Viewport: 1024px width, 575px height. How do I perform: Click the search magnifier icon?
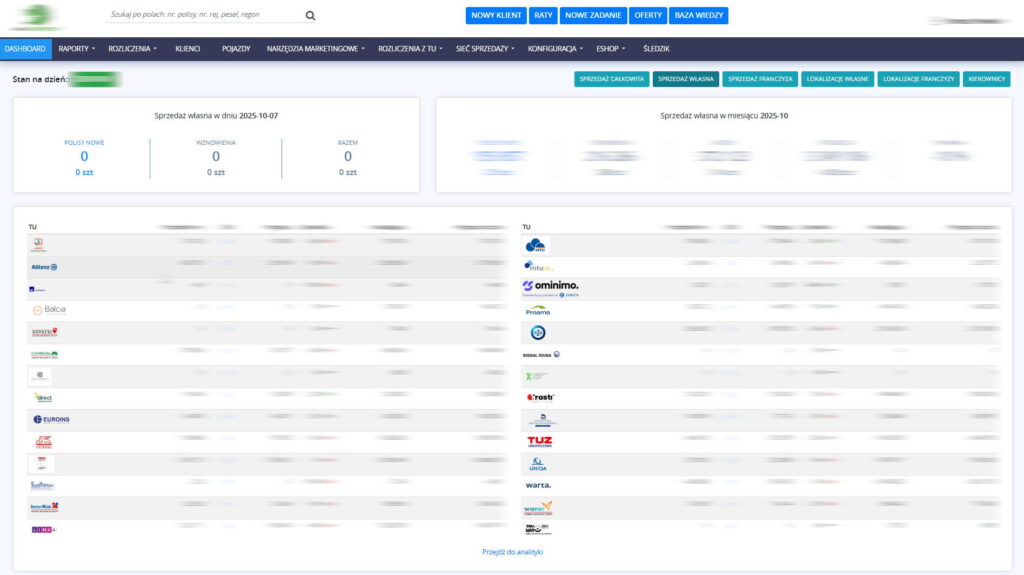coord(310,16)
